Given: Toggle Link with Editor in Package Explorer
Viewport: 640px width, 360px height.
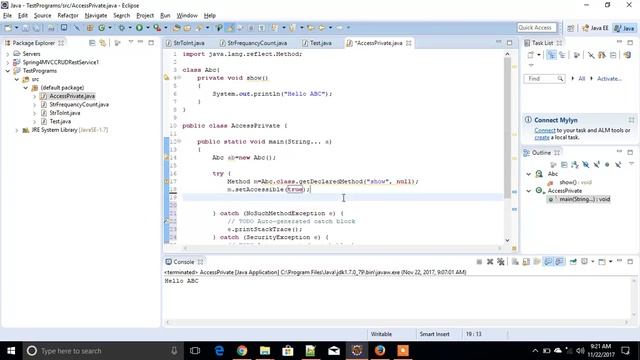Looking at the screenshot, I should tap(103, 43).
